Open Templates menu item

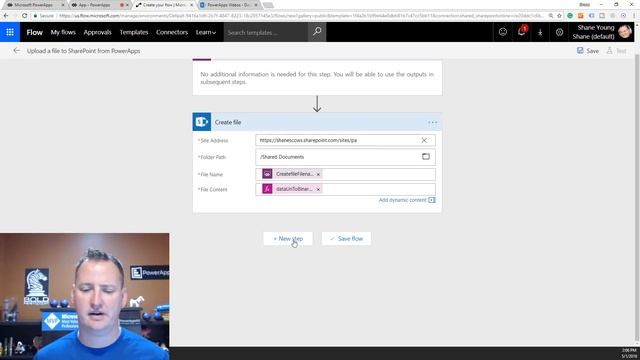pos(133,32)
